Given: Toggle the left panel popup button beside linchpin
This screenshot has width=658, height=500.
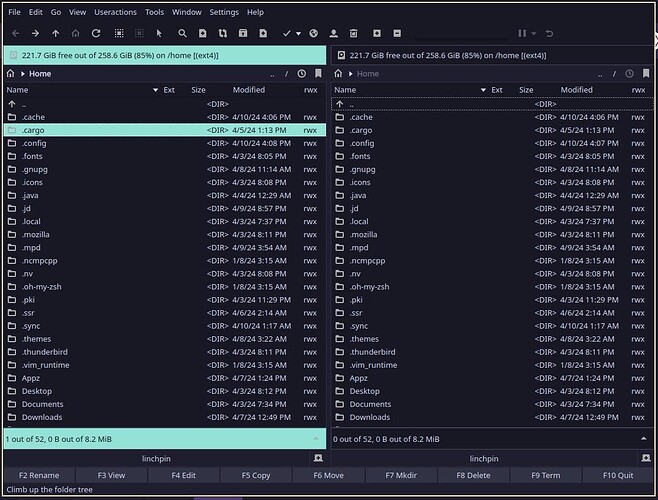Looking at the screenshot, I should tap(317, 458).
